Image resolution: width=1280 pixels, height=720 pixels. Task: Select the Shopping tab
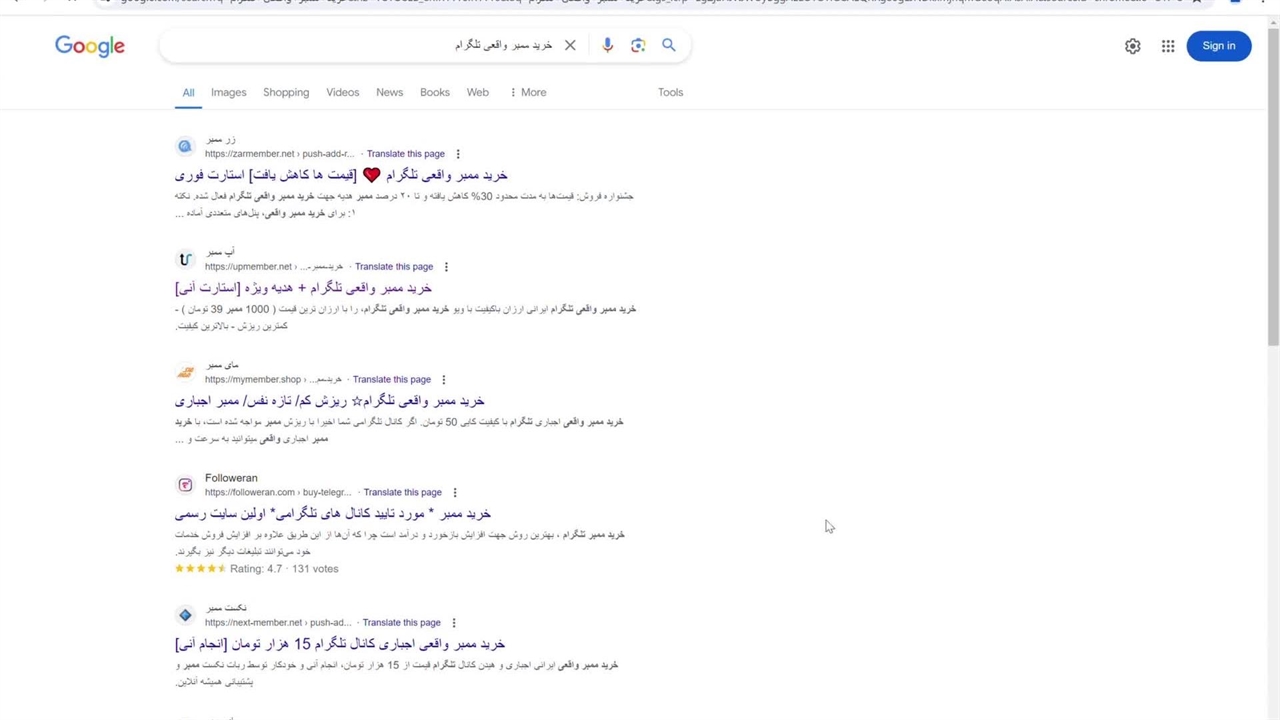click(286, 92)
